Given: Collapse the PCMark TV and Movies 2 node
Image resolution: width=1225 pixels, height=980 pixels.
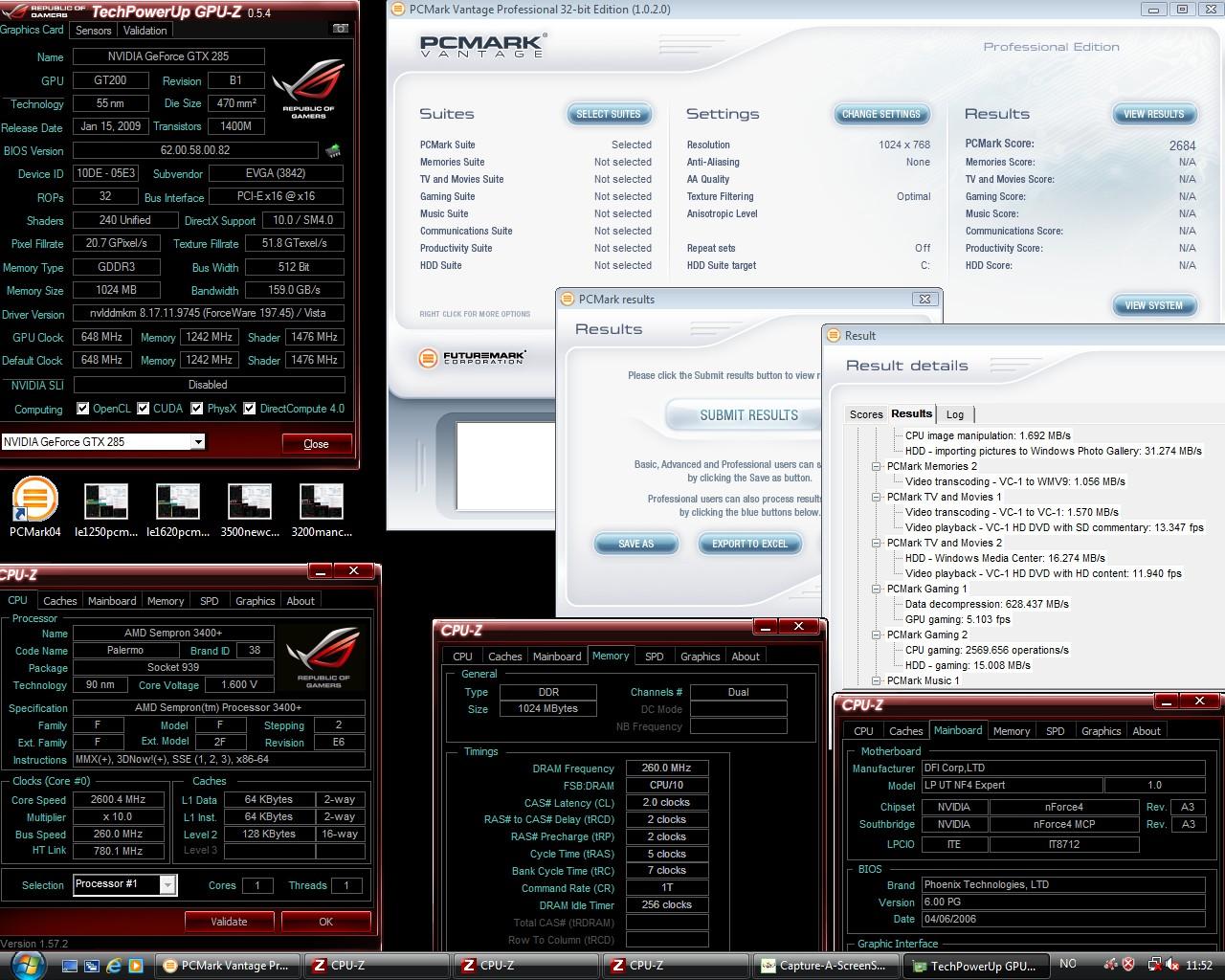Looking at the screenshot, I should [876, 543].
